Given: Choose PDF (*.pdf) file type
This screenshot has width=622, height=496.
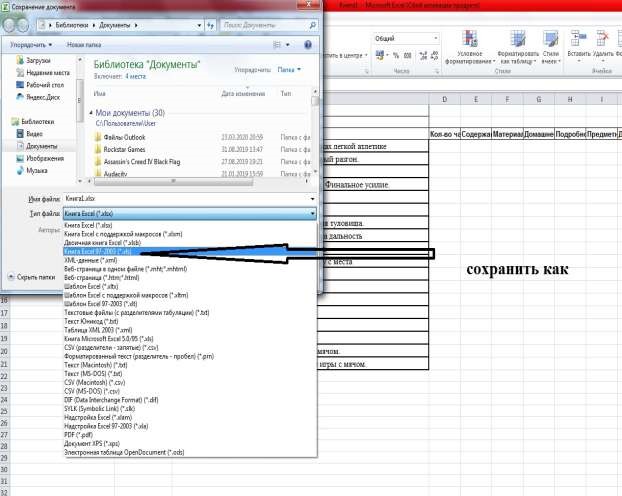Looking at the screenshot, I should tap(190, 435).
